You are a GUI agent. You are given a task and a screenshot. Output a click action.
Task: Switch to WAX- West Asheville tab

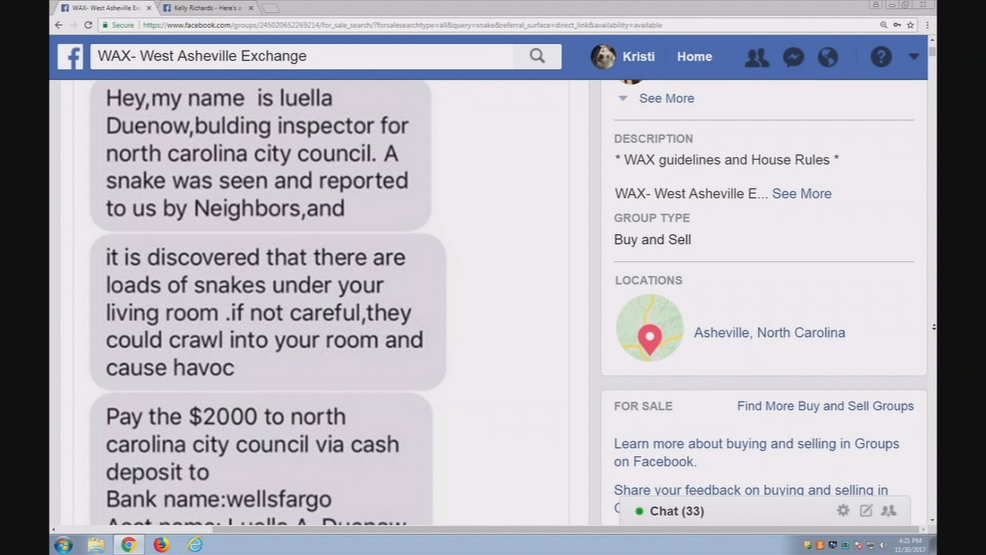pyautogui.click(x=105, y=8)
